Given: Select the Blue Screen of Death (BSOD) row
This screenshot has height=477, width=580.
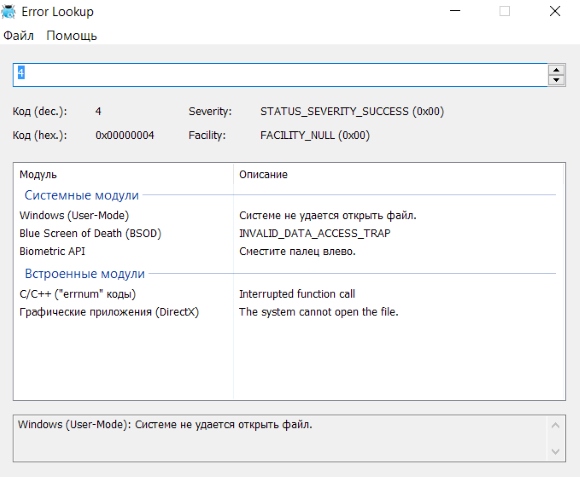Looking at the screenshot, I should [289, 233].
